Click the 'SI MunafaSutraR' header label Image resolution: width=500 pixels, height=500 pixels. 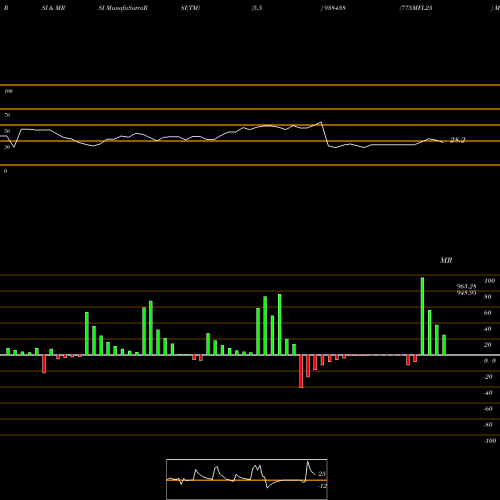123,8
